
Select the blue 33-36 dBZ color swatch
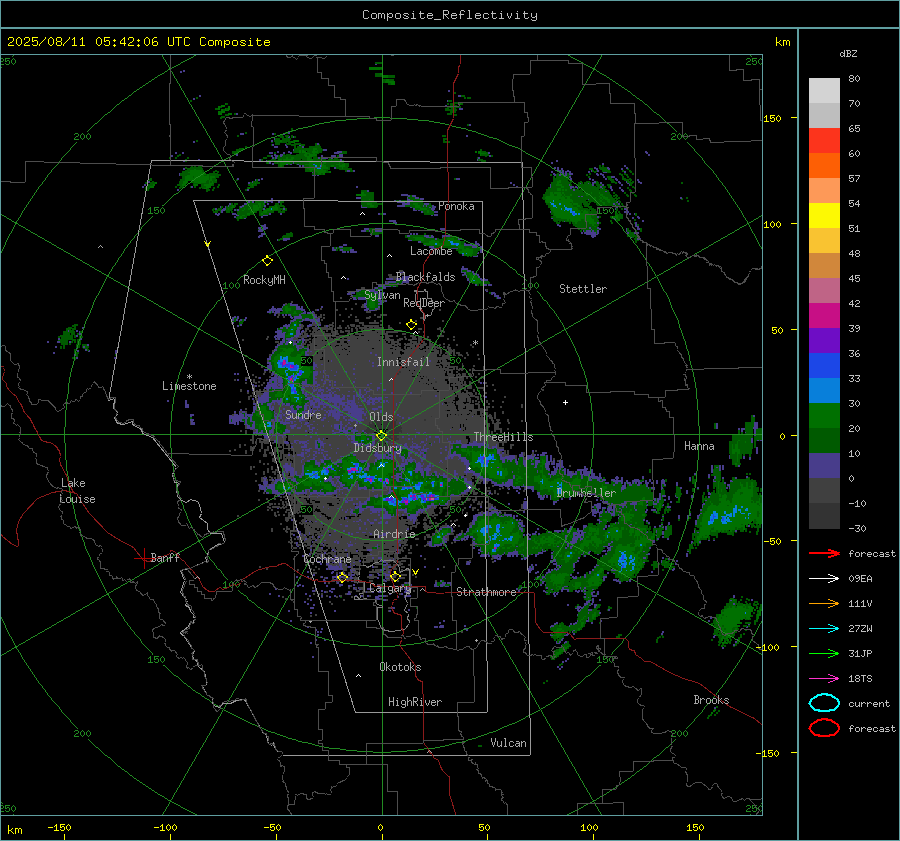[824, 366]
